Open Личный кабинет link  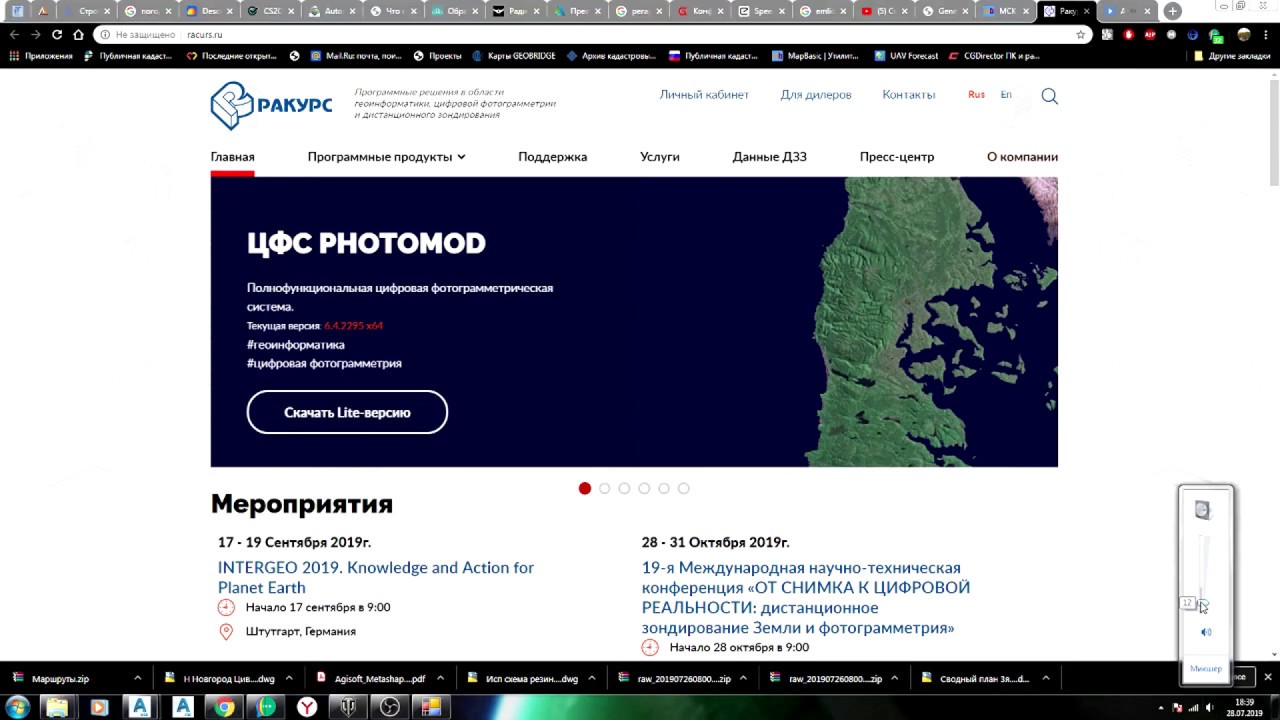[704, 95]
